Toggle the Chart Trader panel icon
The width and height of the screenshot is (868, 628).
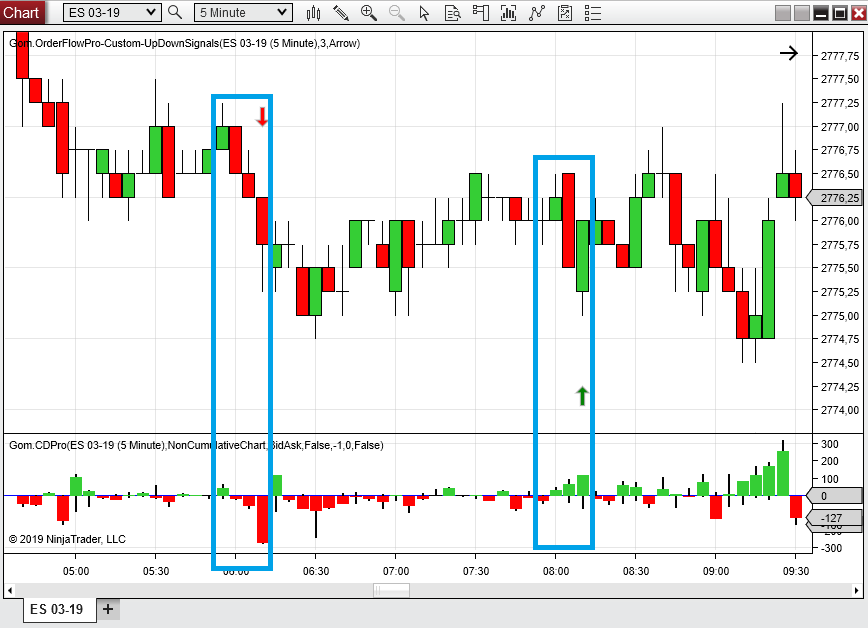480,13
